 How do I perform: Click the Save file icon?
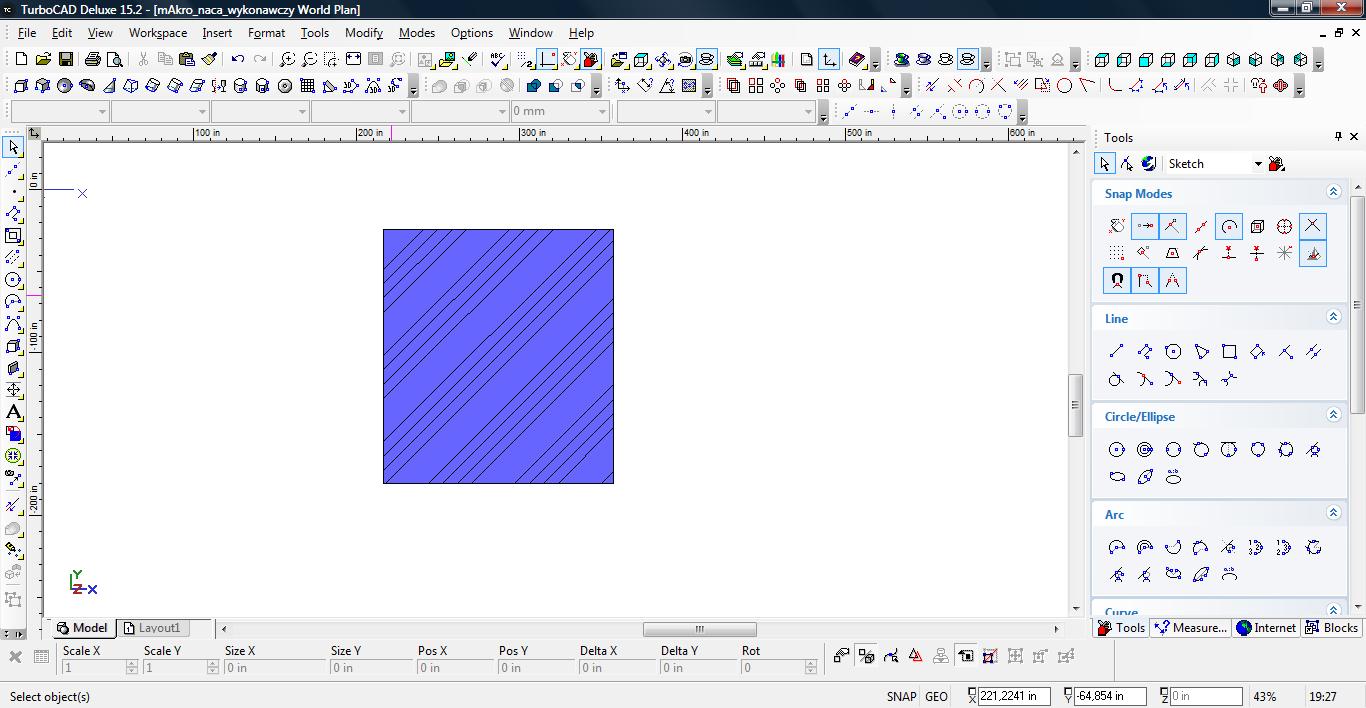click(x=64, y=60)
